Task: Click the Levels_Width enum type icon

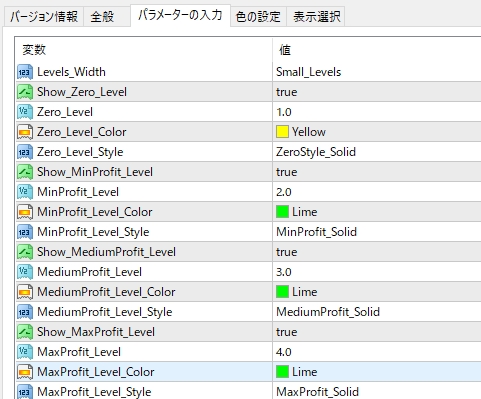Action: point(25,72)
